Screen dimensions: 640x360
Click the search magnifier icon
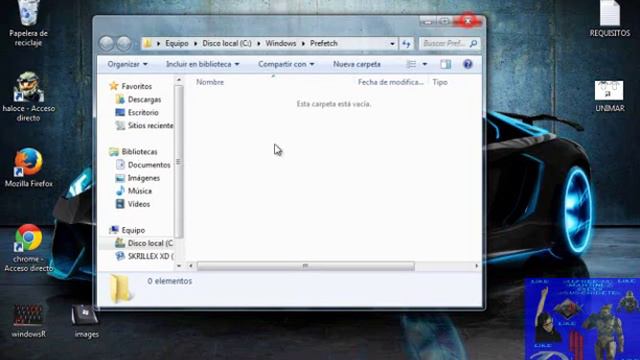(473, 43)
